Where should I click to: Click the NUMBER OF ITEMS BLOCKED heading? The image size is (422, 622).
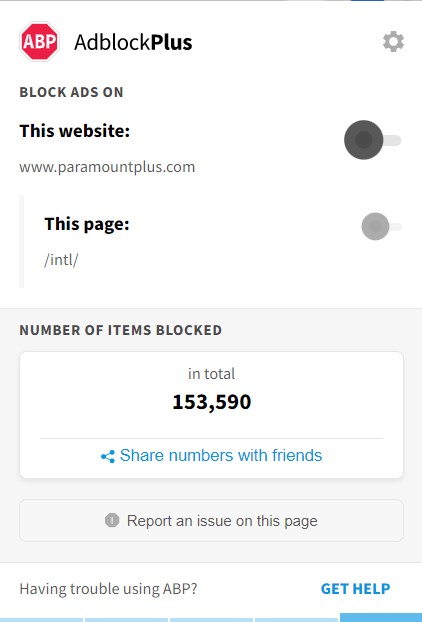pyautogui.click(x=121, y=330)
